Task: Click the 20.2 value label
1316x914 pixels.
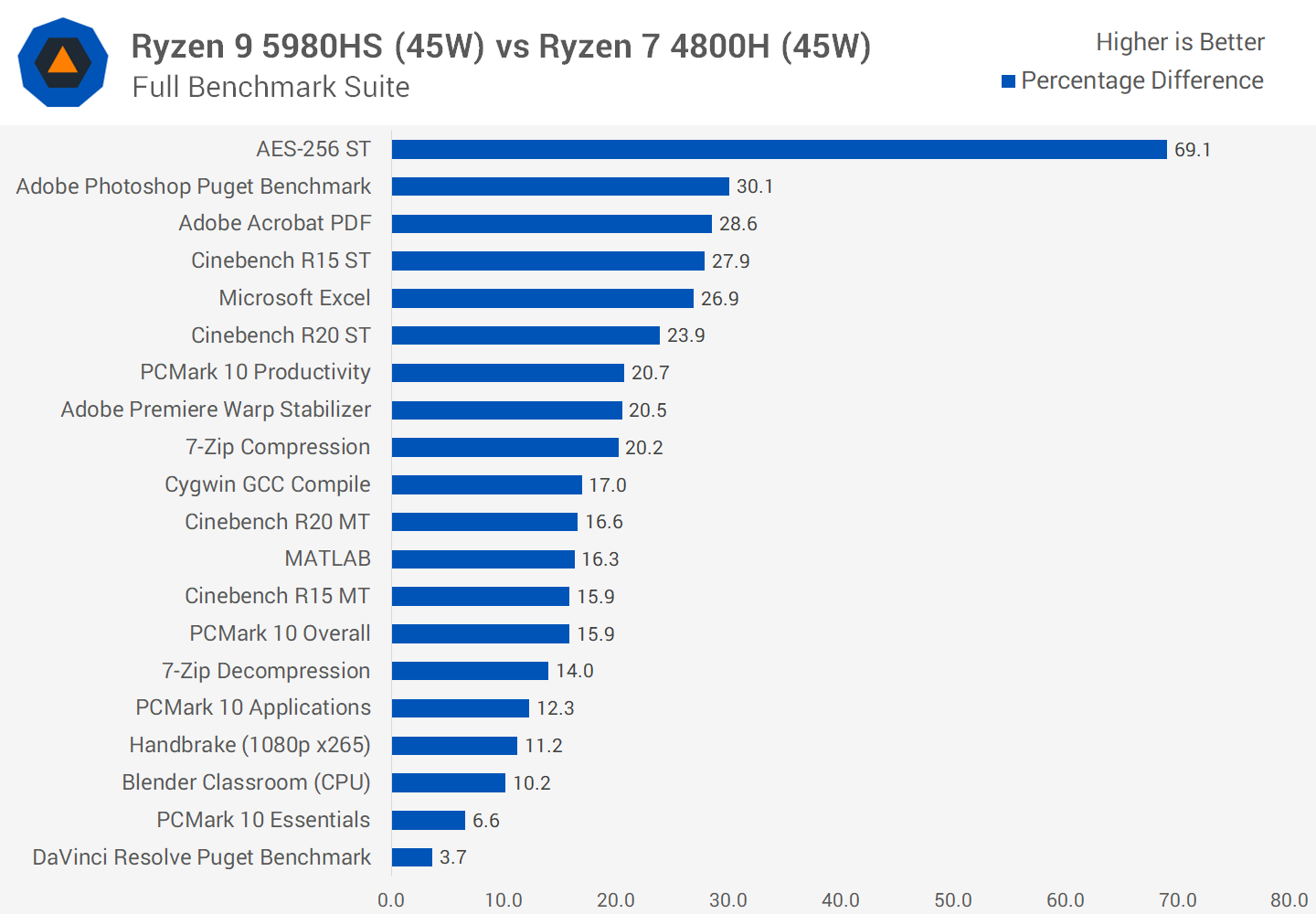Action: tap(644, 448)
